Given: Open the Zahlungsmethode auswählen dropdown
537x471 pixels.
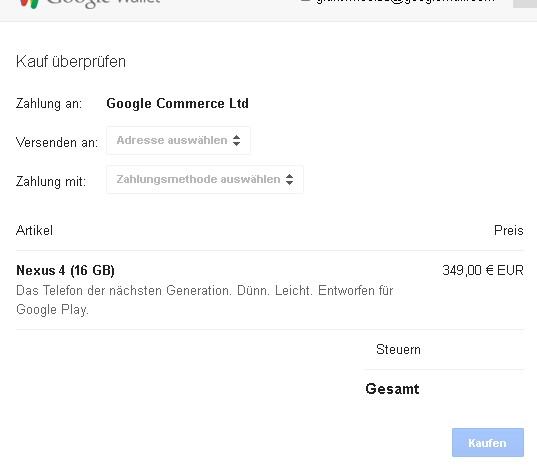Looking at the screenshot, I should tap(205, 179).
